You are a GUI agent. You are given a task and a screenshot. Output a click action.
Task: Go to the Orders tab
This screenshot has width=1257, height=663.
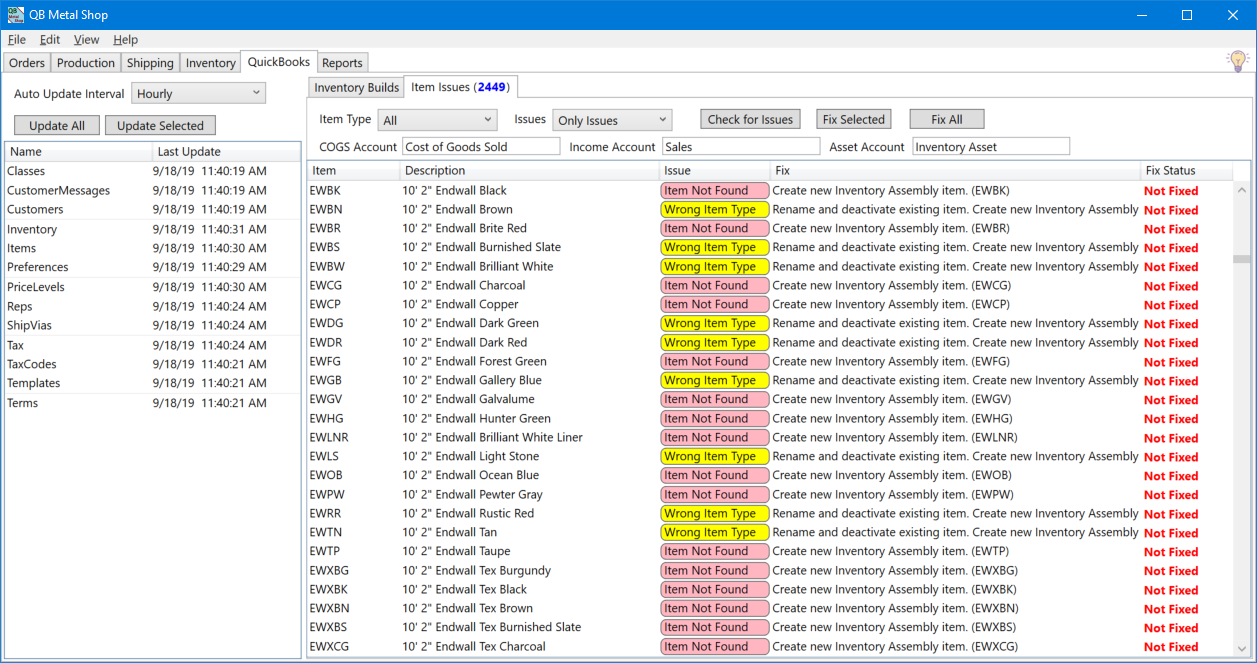pyautogui.click(x=27, y=63)
